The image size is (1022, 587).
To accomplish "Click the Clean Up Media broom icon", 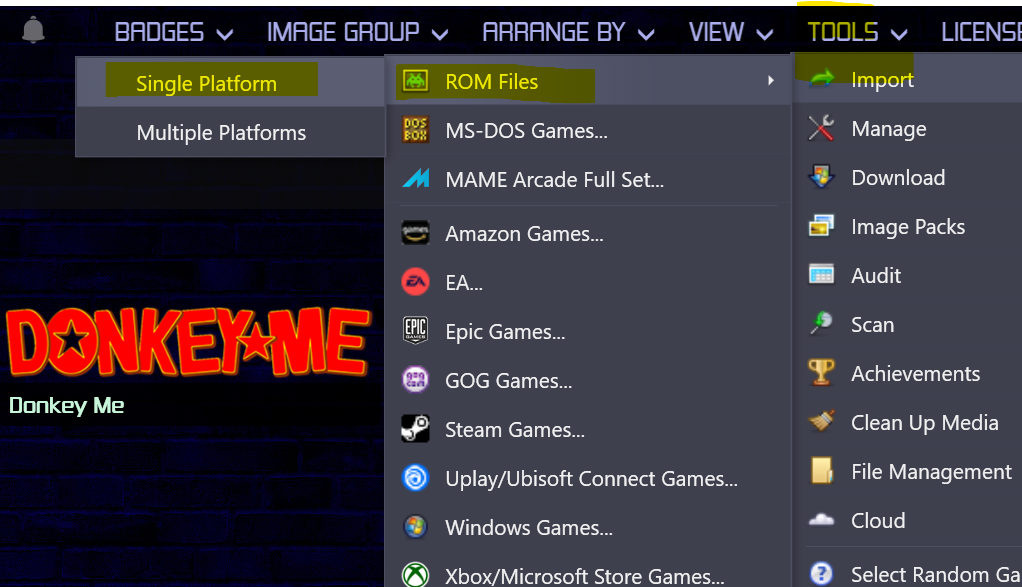I will [821, 422].
